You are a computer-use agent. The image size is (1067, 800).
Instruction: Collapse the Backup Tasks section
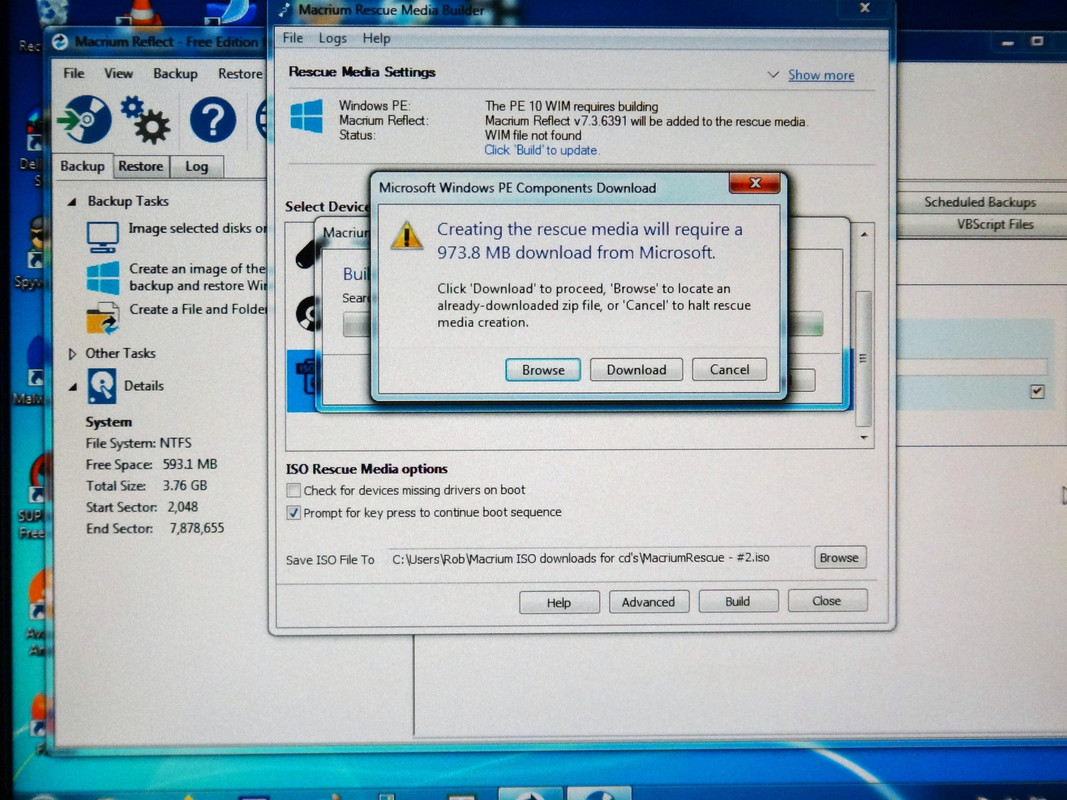(71, 202)
